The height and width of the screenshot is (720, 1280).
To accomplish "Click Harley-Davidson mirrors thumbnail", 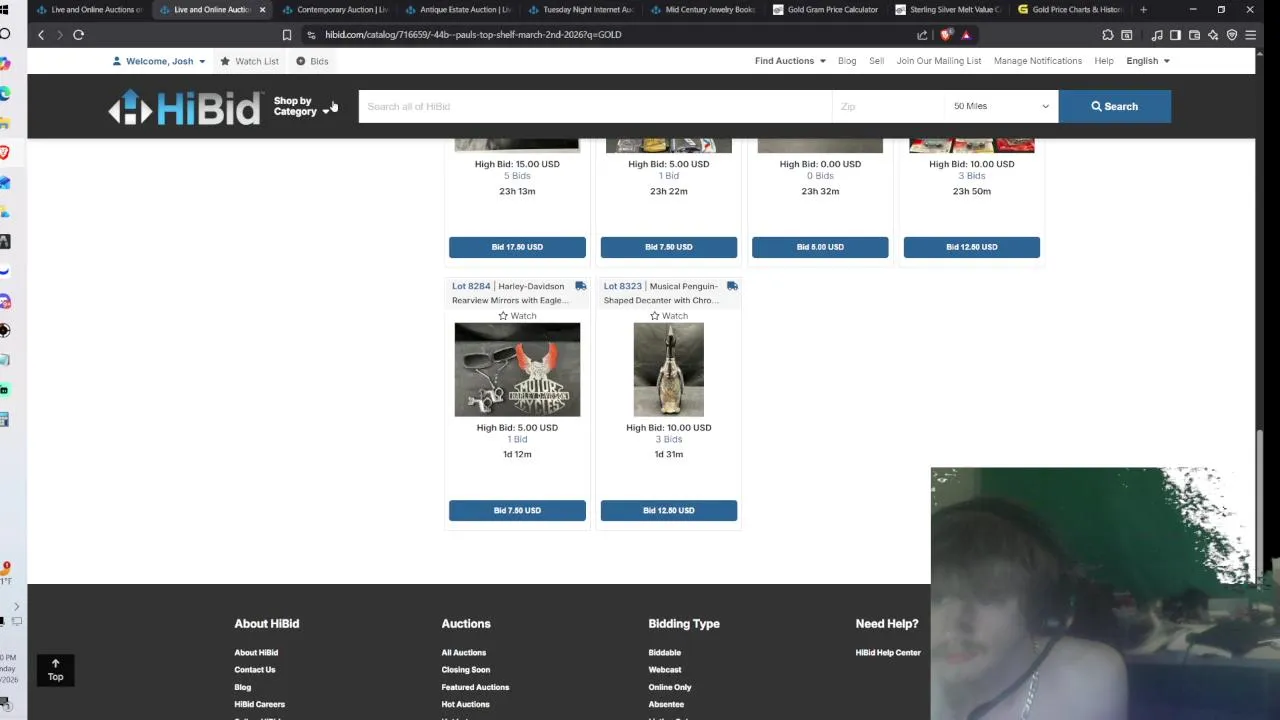I will [x=517, y=370].
